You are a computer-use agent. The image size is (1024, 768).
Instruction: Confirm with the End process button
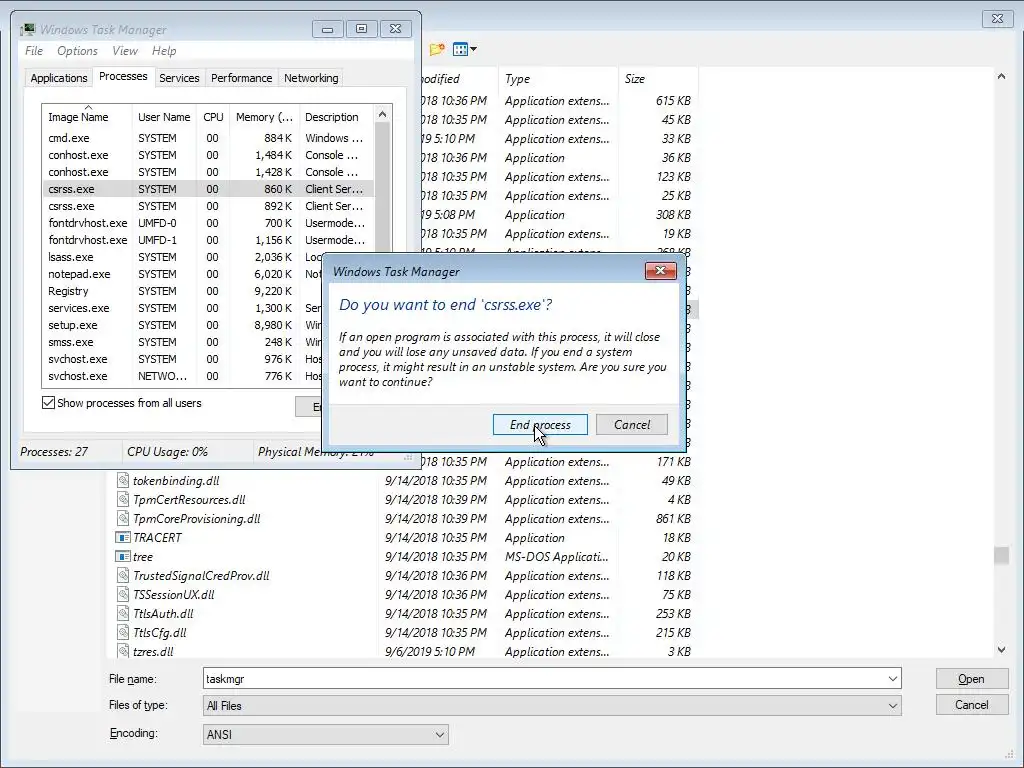tap(540, 424)
